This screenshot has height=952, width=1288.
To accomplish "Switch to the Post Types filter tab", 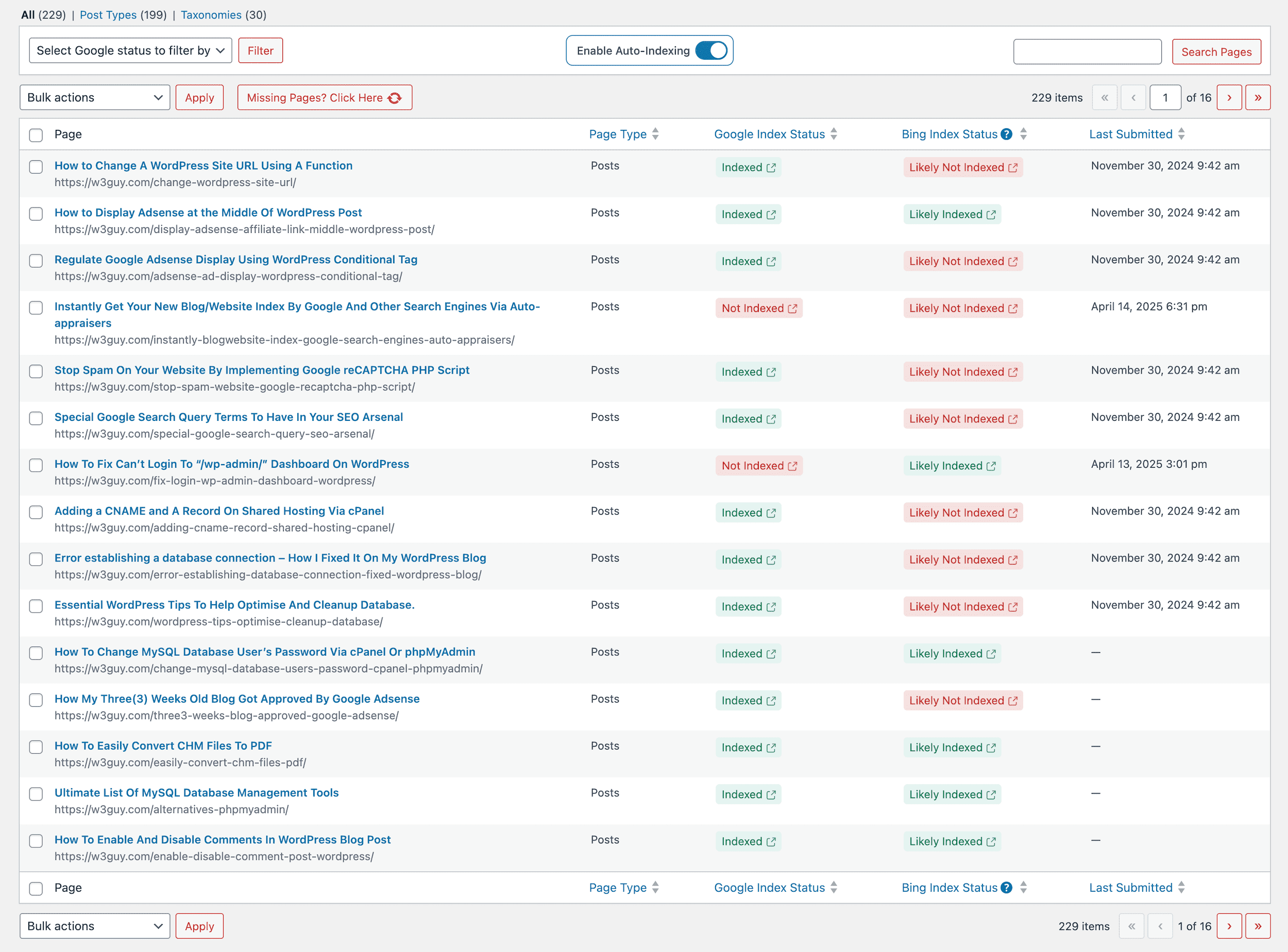I will click(108, 15).
